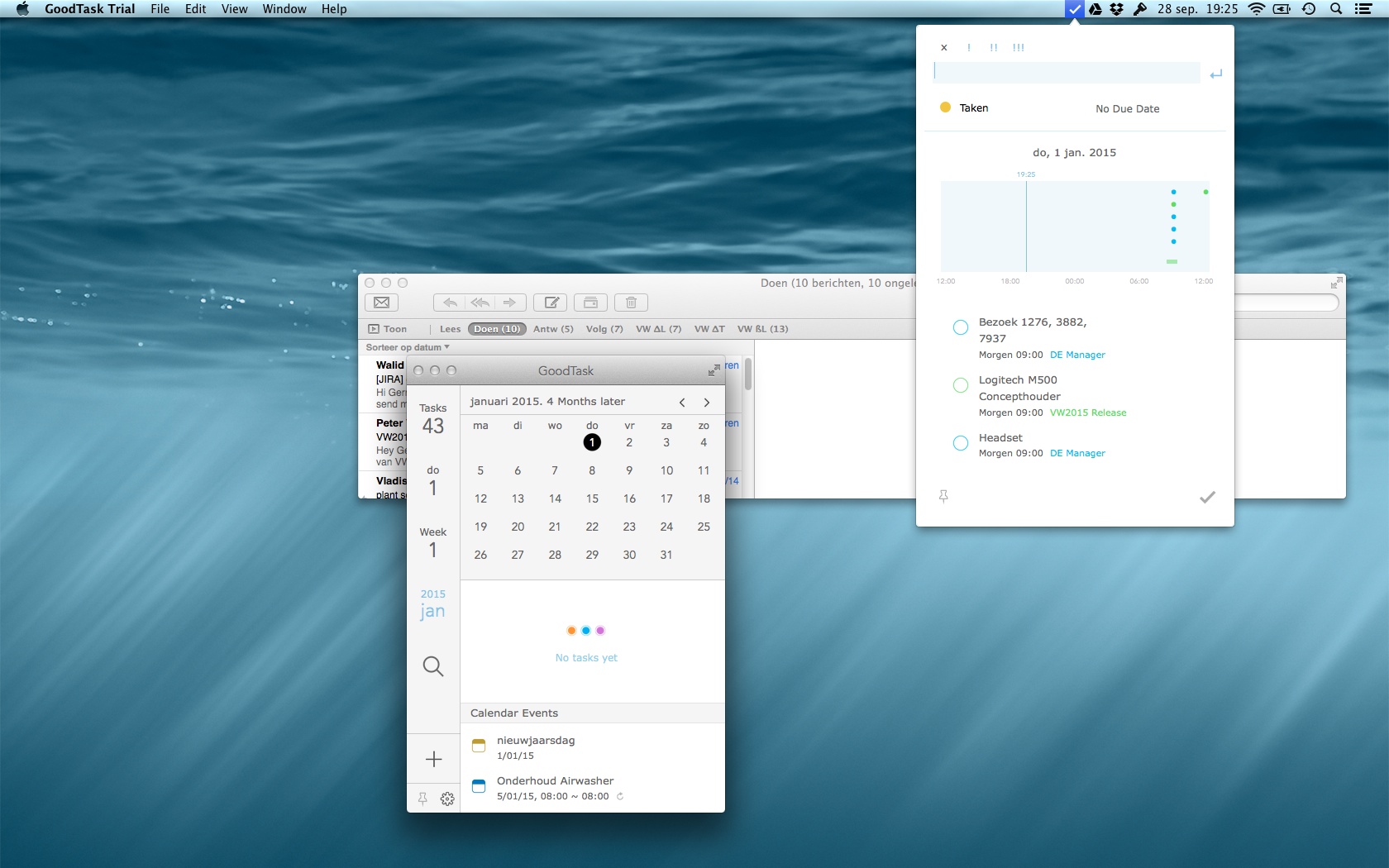Screen dimensions: 1389x868
Task: Reply all in Mail toolbar
Action: click(480, 303)
